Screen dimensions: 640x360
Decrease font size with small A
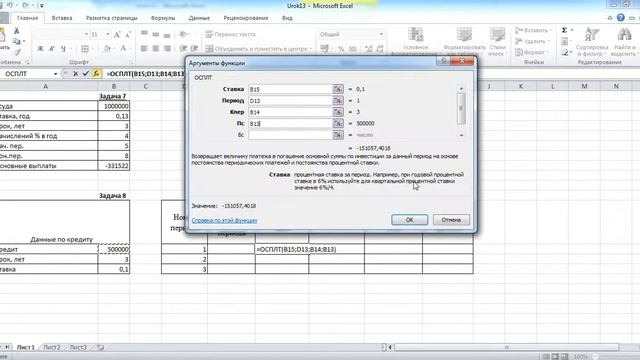click(128, 35)
